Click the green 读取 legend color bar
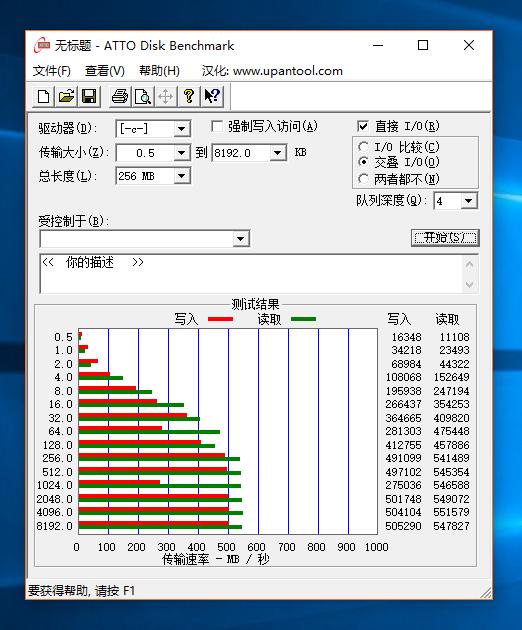The image size is (522, 630). [303, 319]
